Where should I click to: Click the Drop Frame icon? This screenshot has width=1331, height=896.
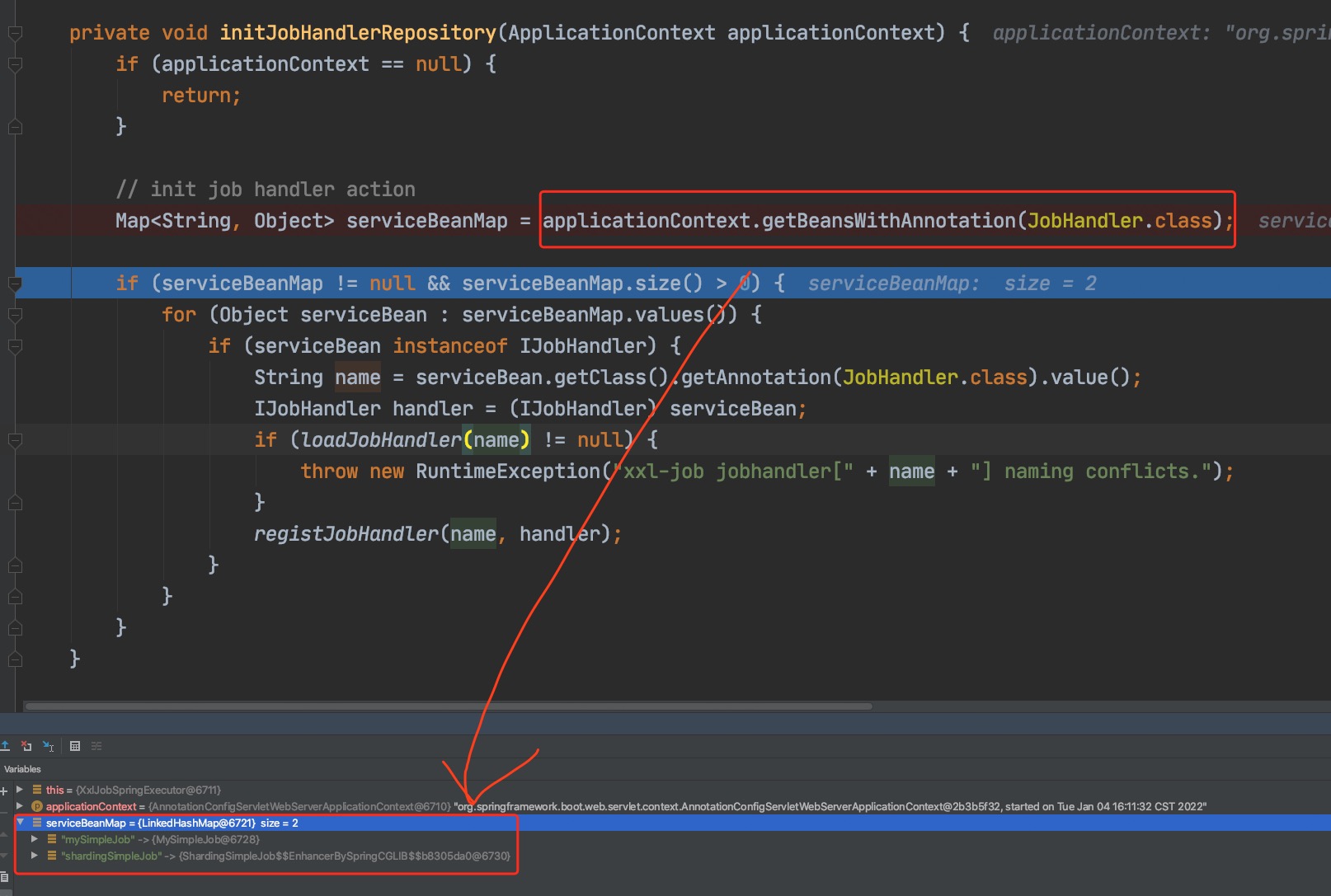coord(26,746)
